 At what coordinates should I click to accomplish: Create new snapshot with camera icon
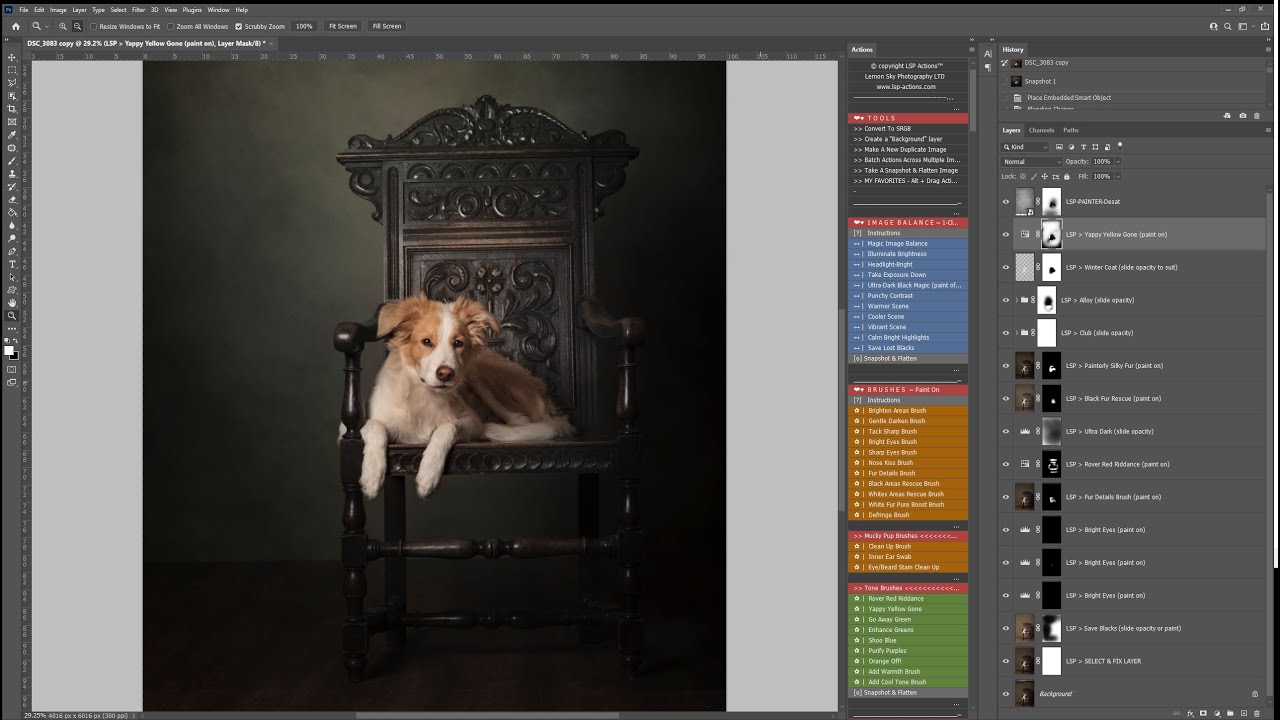[1242, 116]
